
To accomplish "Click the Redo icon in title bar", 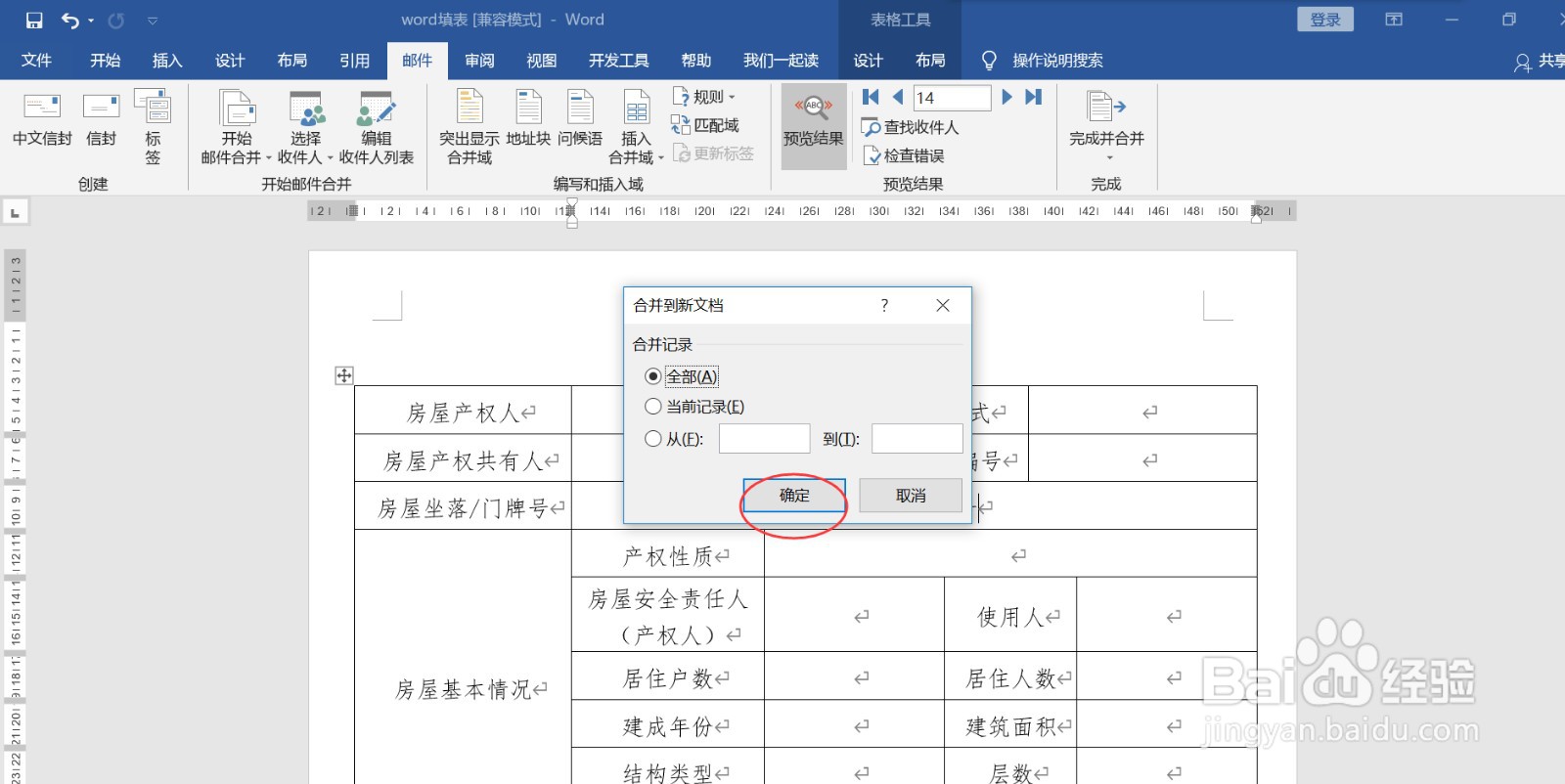I will 116,20.
